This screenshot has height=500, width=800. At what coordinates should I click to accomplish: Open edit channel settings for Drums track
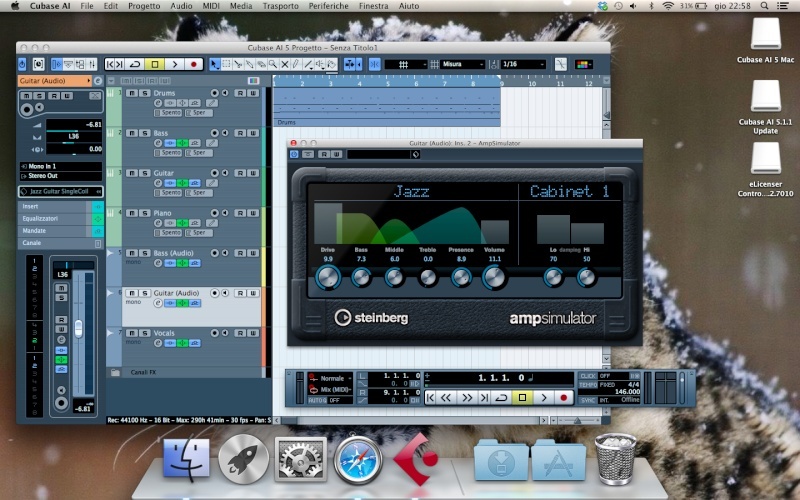click(x=158, y=103)
